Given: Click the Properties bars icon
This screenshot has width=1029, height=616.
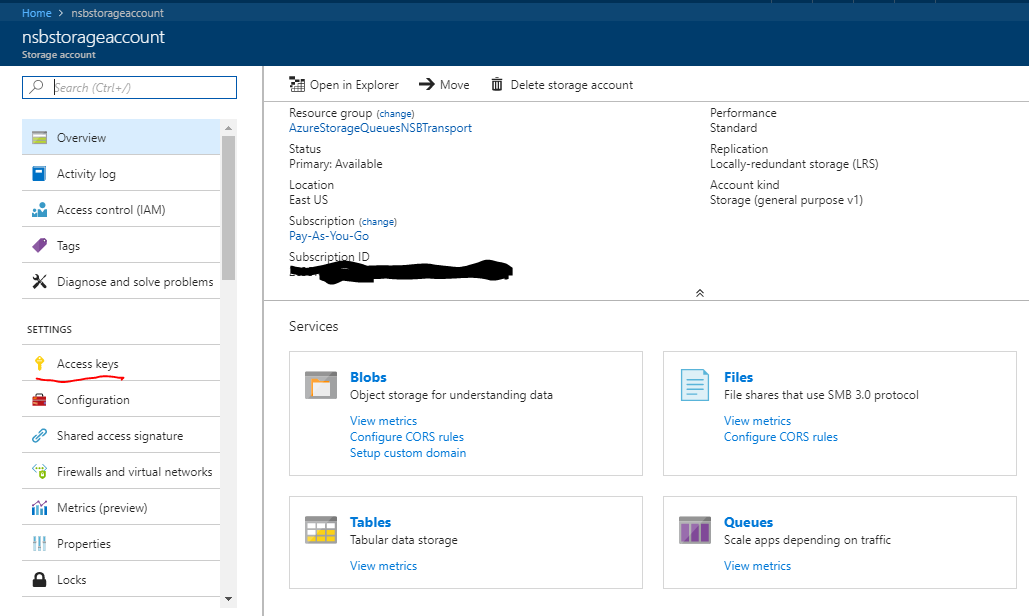Looking at the screenshot, I should pyautogui.click(x=39, y=543).
